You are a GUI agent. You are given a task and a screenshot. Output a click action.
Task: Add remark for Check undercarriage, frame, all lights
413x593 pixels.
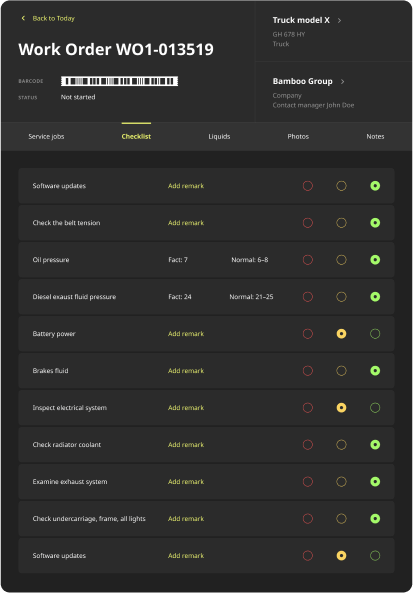[x=186, y=519]
